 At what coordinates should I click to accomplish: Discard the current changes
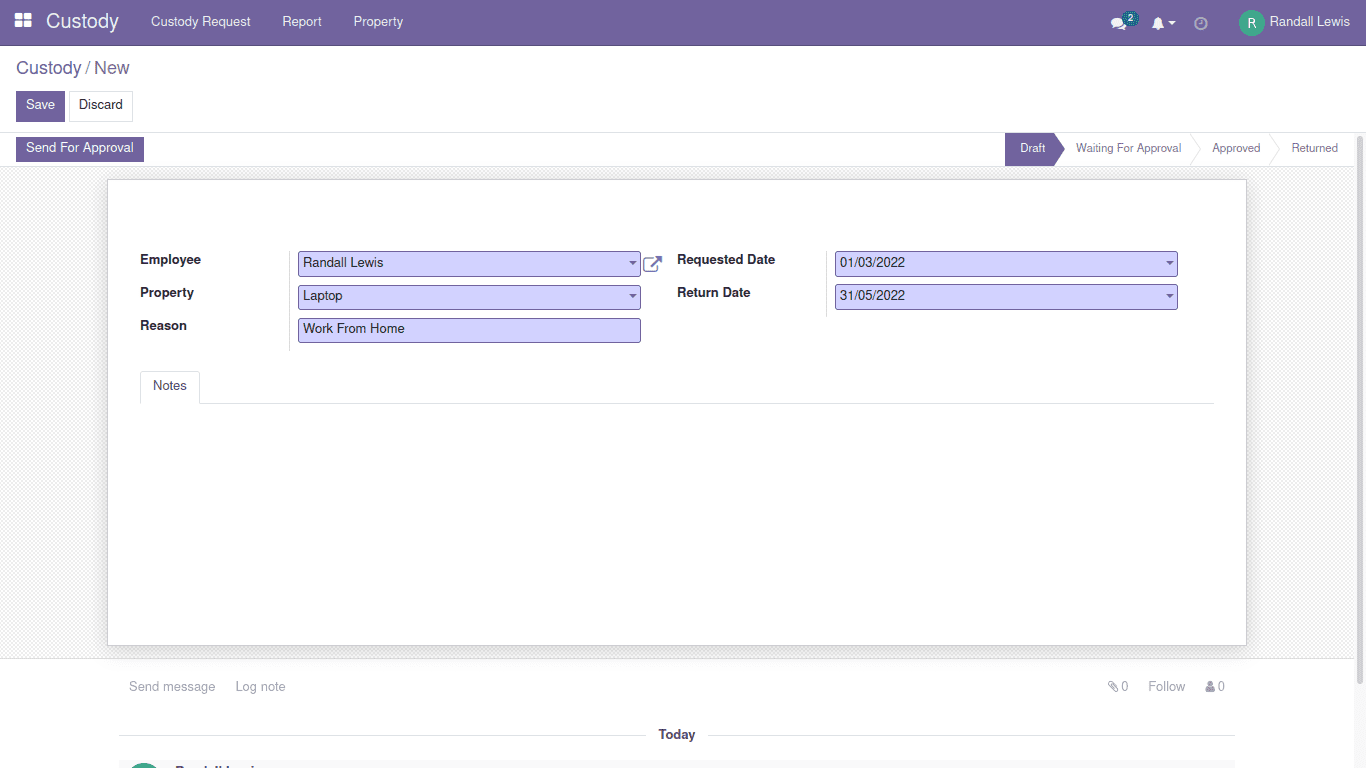click(100, 105)
